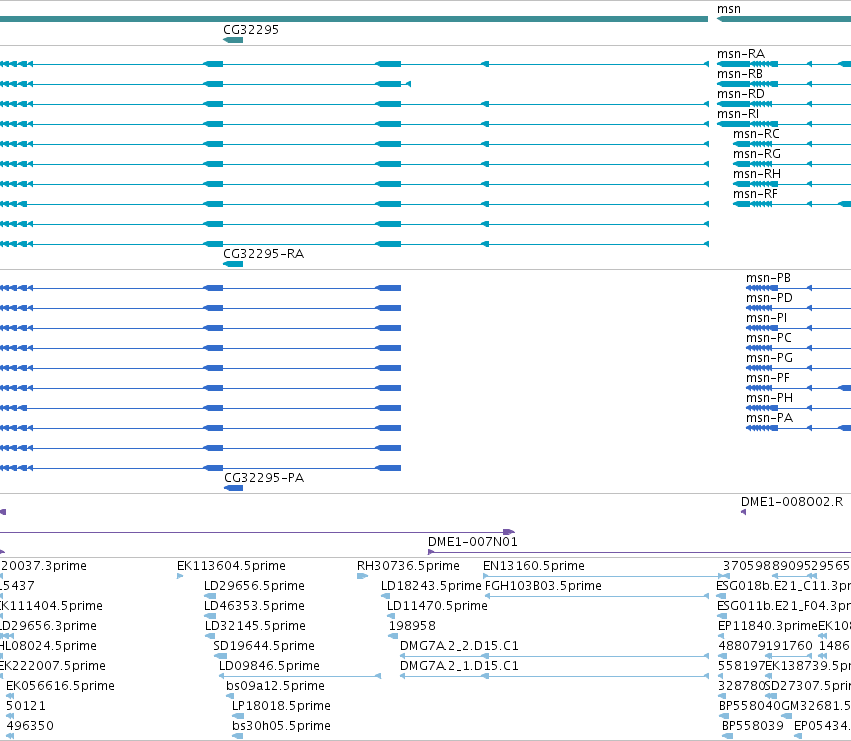Select the RH30736.5prime EST label
This screenshot has height=741, width=851.
[x=408, y=566]
